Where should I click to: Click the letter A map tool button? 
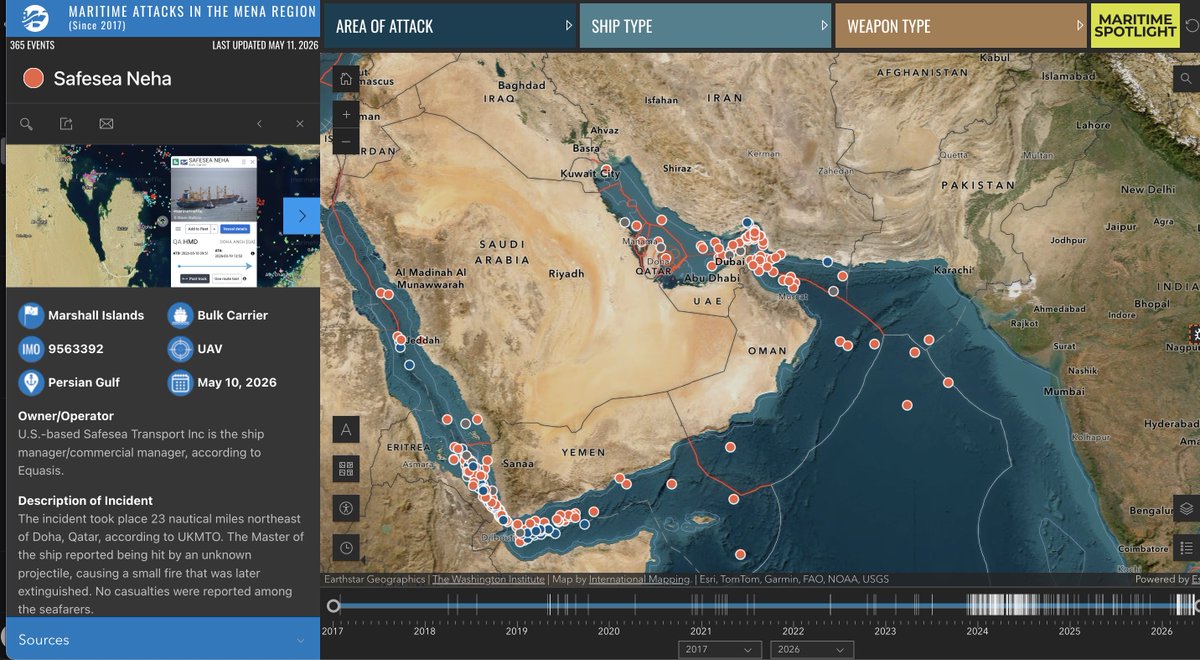tap(346, 430)
